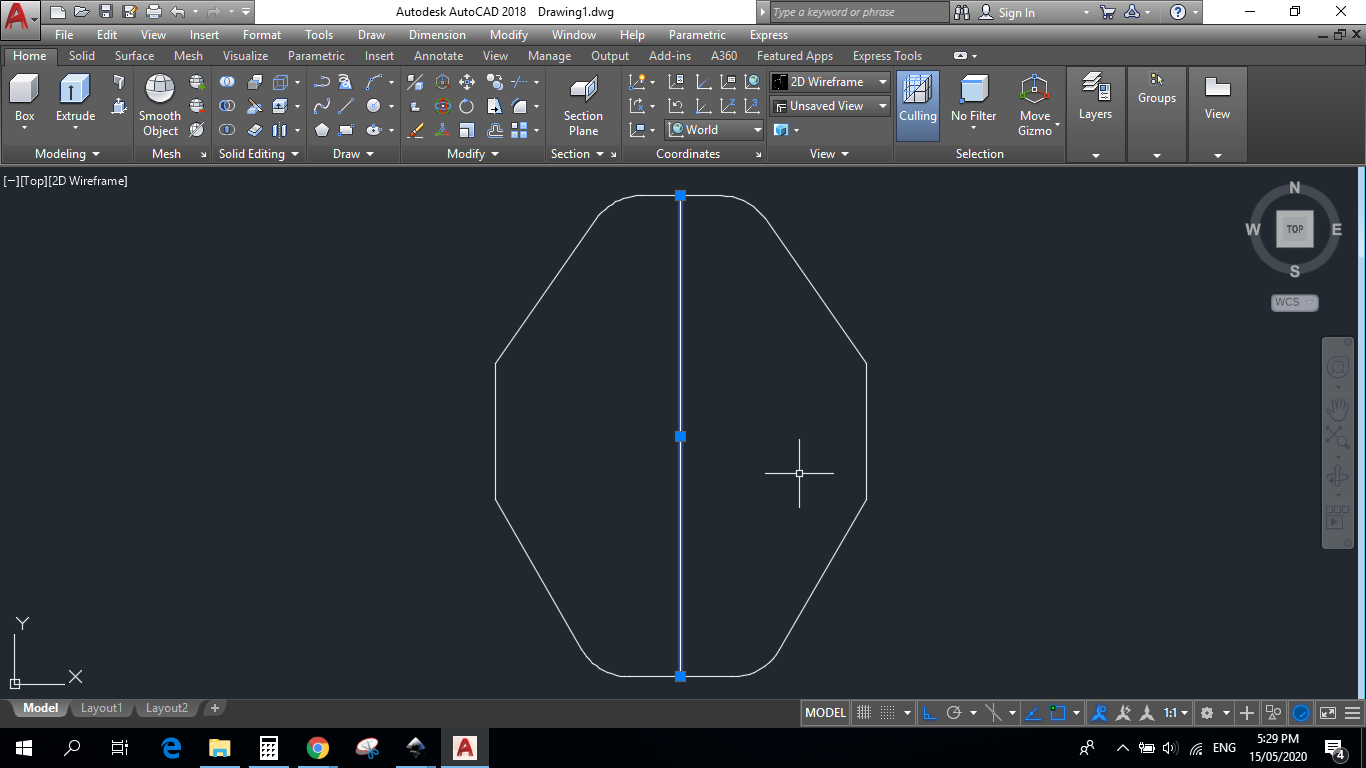1366x768 pixels.
Task: Click the Move Gizmo icon
Action: point(1035,104)
